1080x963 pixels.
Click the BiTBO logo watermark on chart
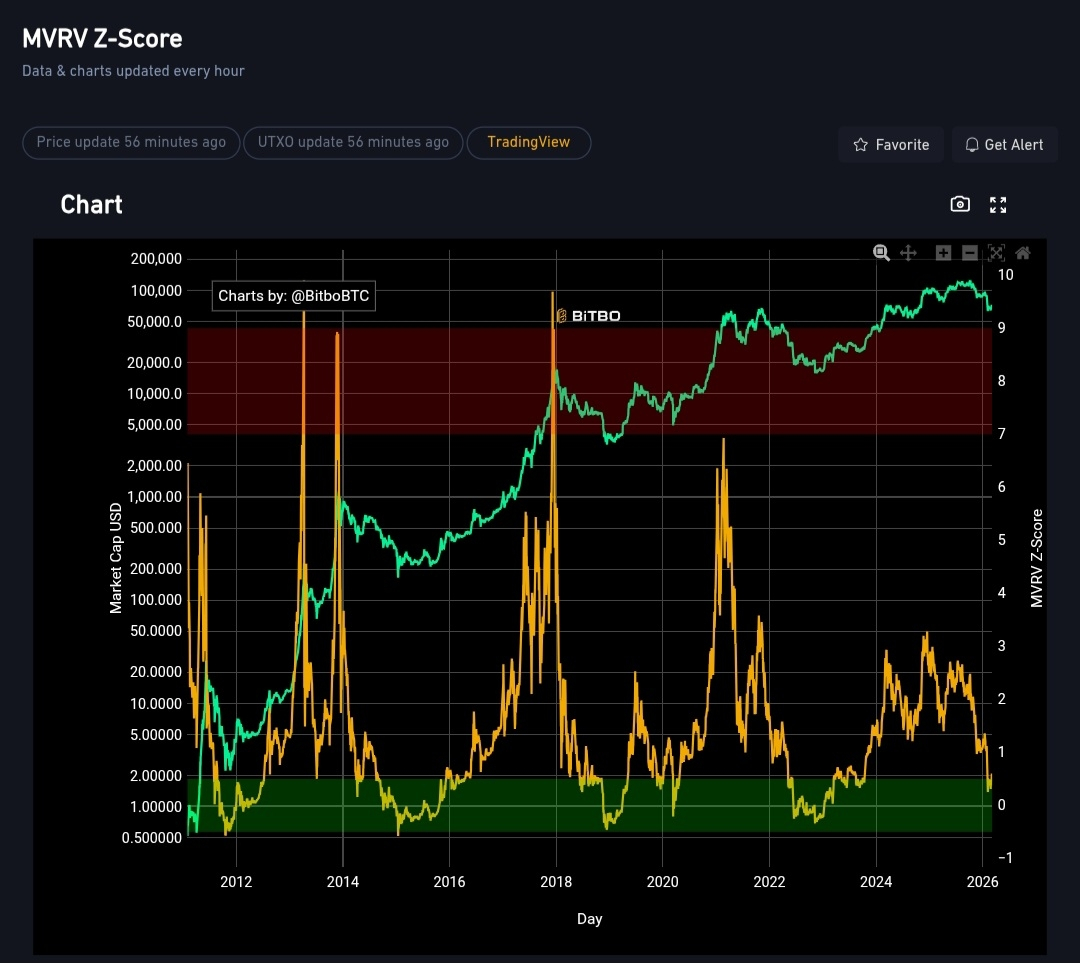(x=588, y=316)
